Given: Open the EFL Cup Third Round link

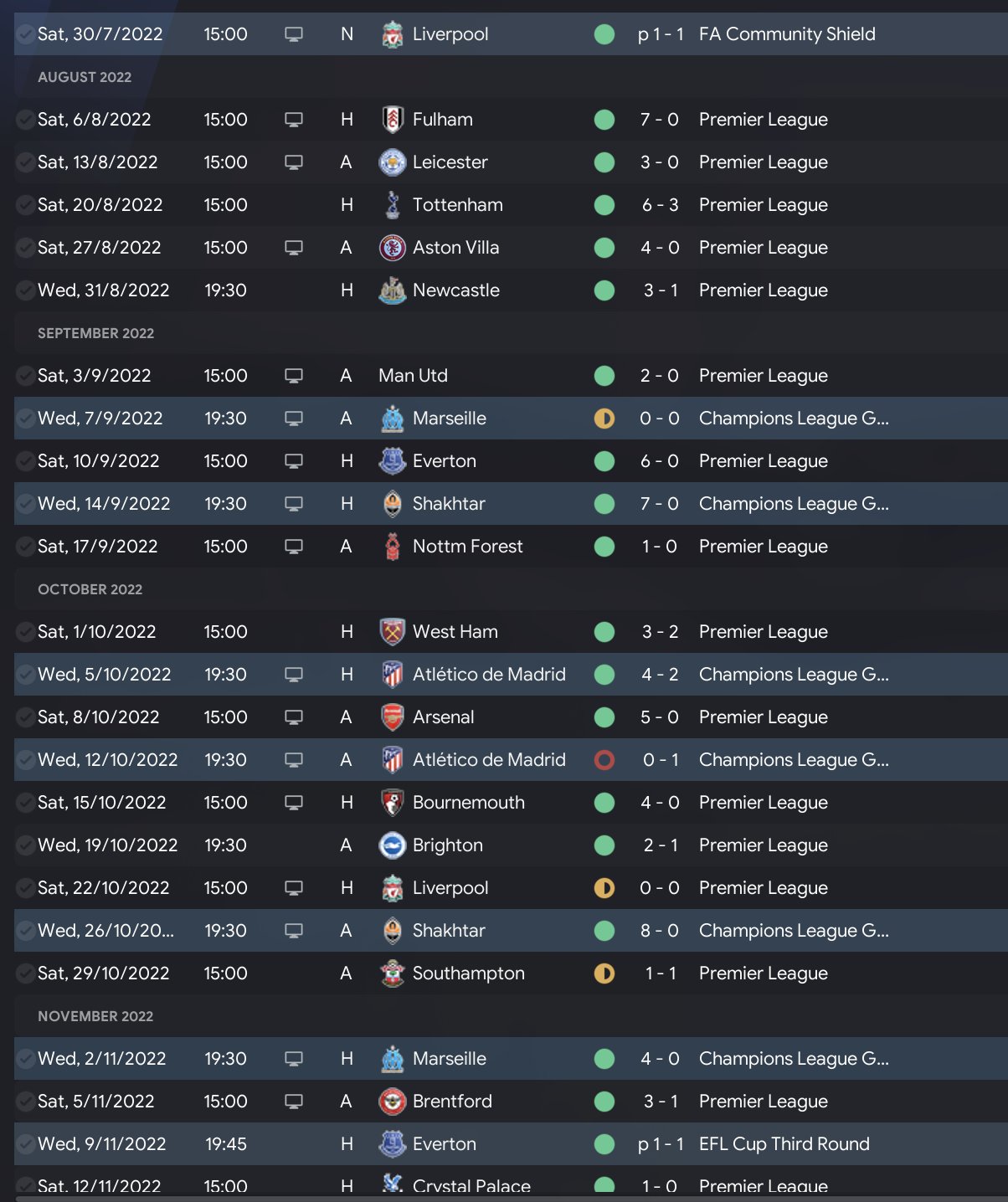Looking at the screenshot, I should click(x=784, y=1144).
